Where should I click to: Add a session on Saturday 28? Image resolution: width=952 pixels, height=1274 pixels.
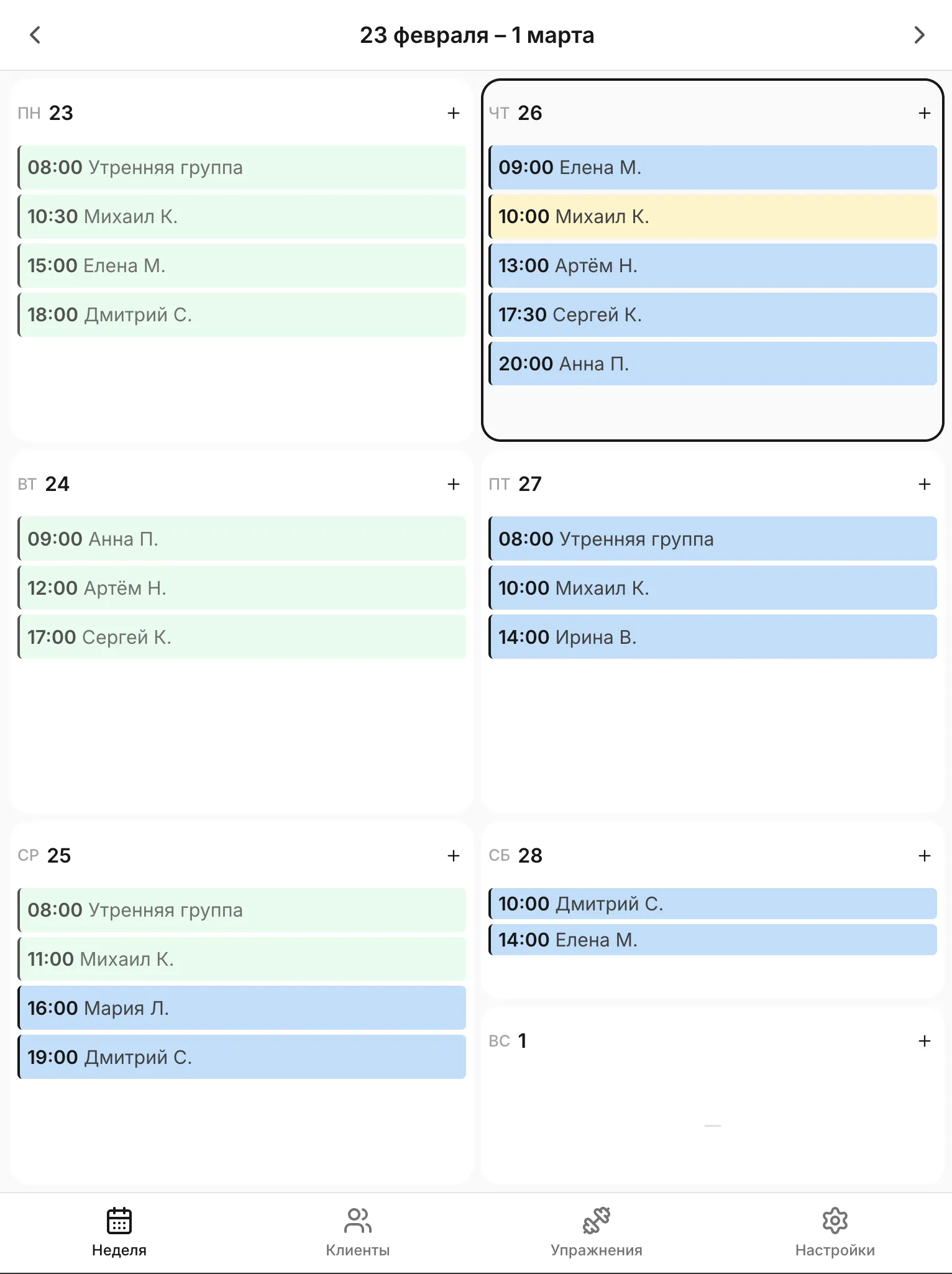pyautogui.click(x=924, y=856)
